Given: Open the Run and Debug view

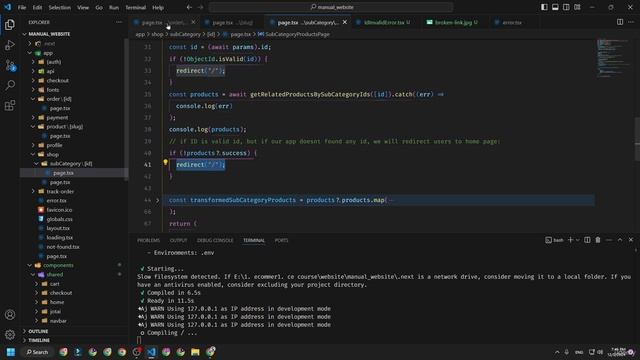Looking at the screenshot, I should pos(10,45).
